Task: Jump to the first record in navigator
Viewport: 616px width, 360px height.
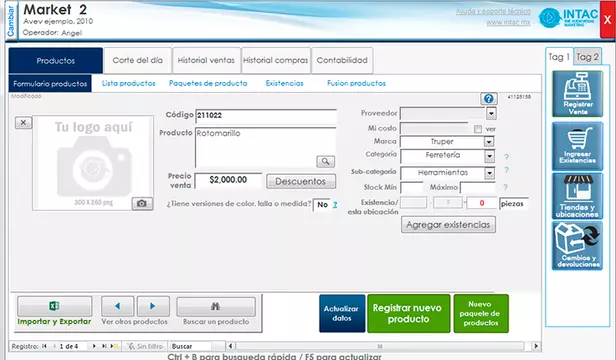Action: tap(44, 346)
